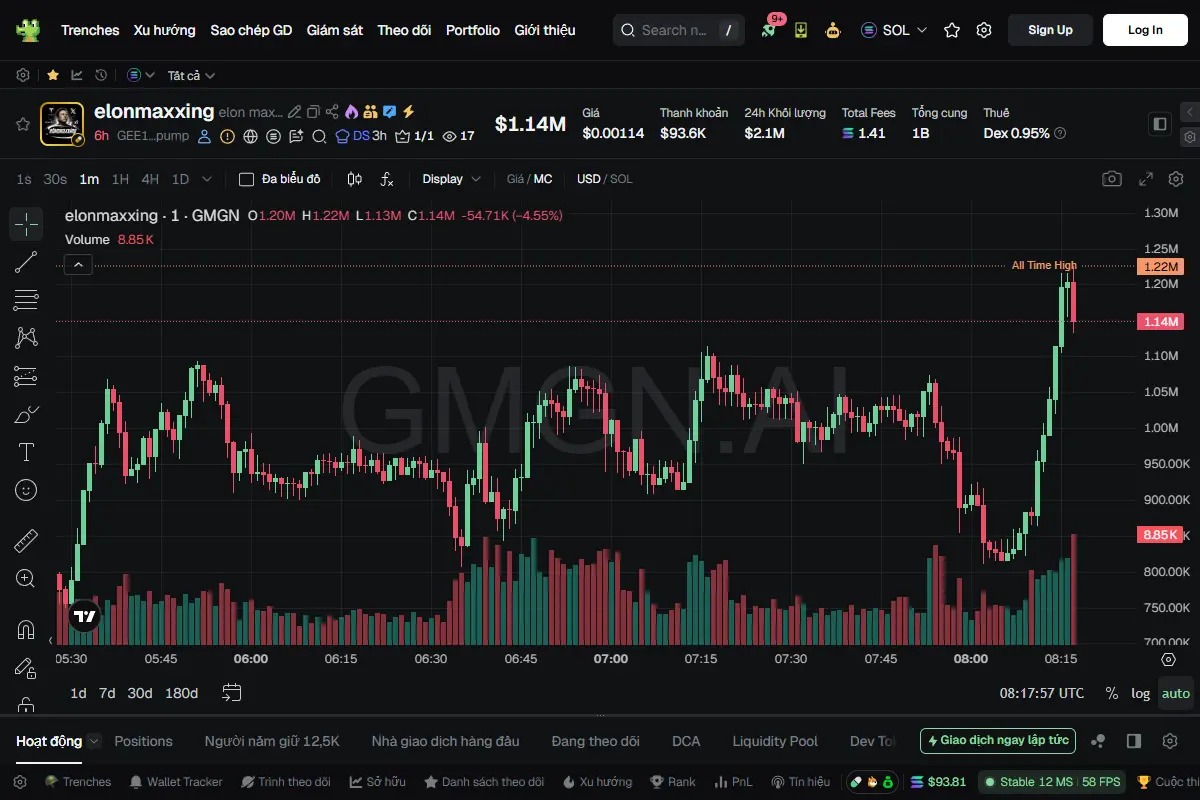Toggle the bottom panel layout icon
Image resolution: width=1200 pixels, height=800 pixels.
tap(1134, 741)
